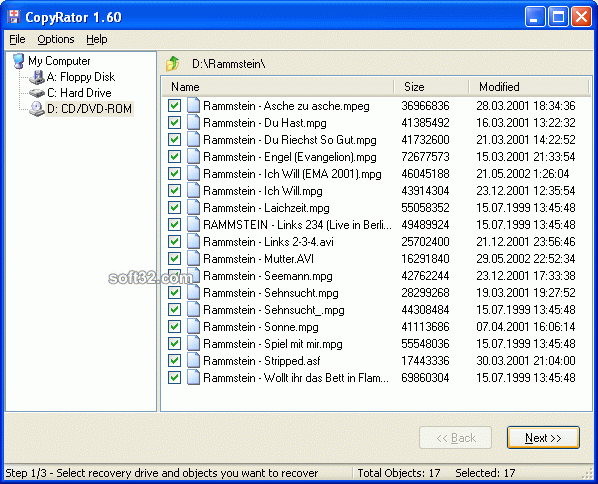Click the size value 69860304

pyautogui.click(x=425, y=378)
